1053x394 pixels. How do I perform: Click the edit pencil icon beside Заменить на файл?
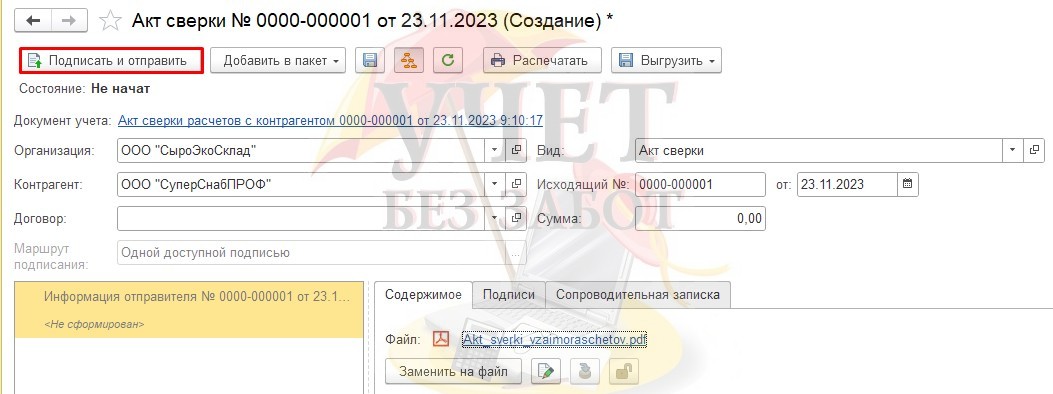click(546, 371)
